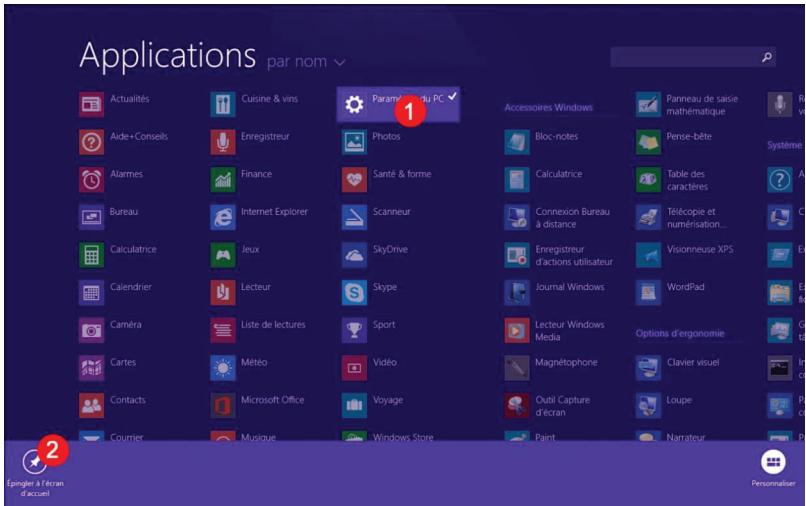Viewport: 806px width, 506px height.
Task: Open WordPad from Accessoires Windows
Action: 649,292
